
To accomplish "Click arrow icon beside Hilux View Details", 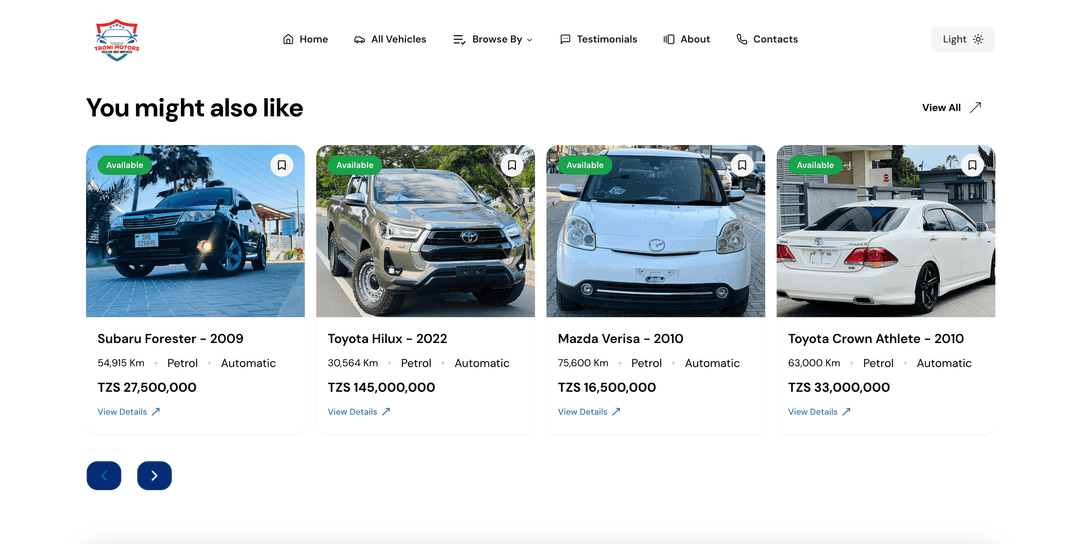I will click(x=386, y=412).
